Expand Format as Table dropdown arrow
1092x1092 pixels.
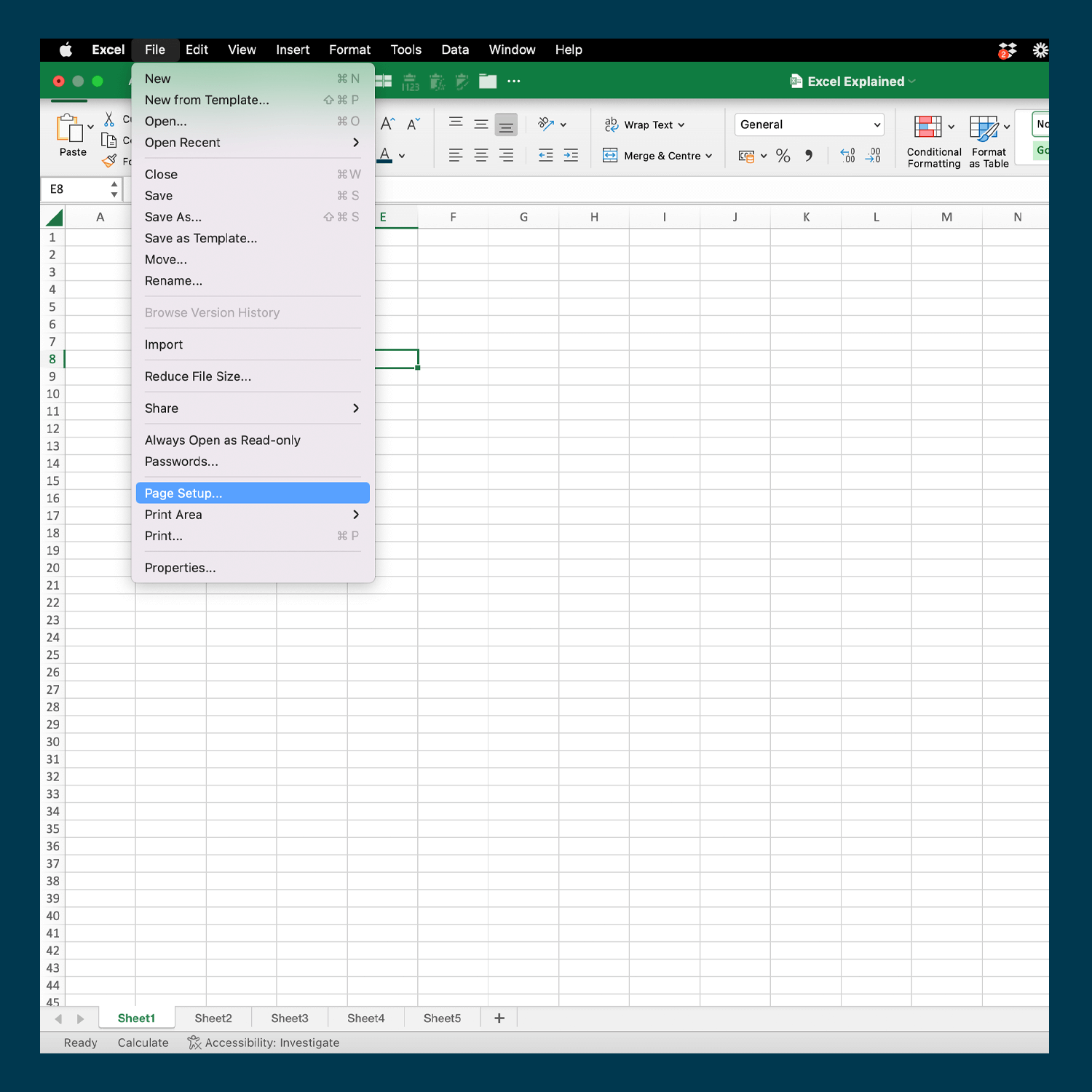(x=1007, y=127)
